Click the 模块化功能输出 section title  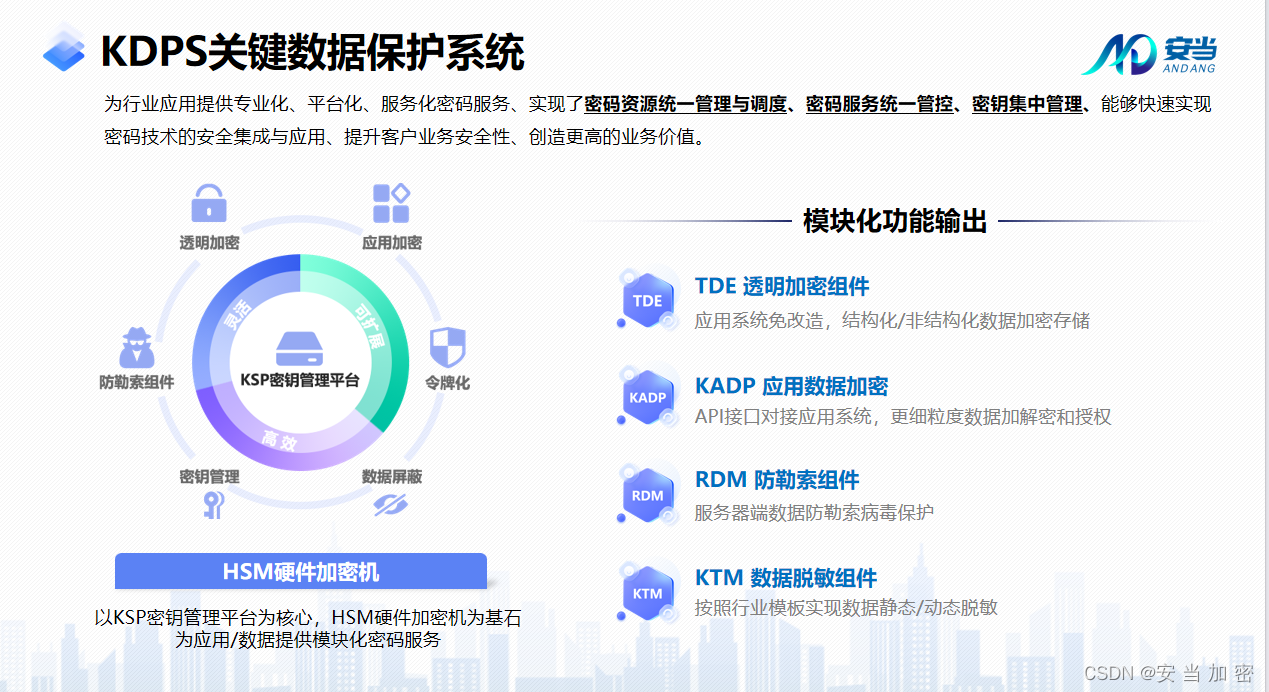click(895, 221)
